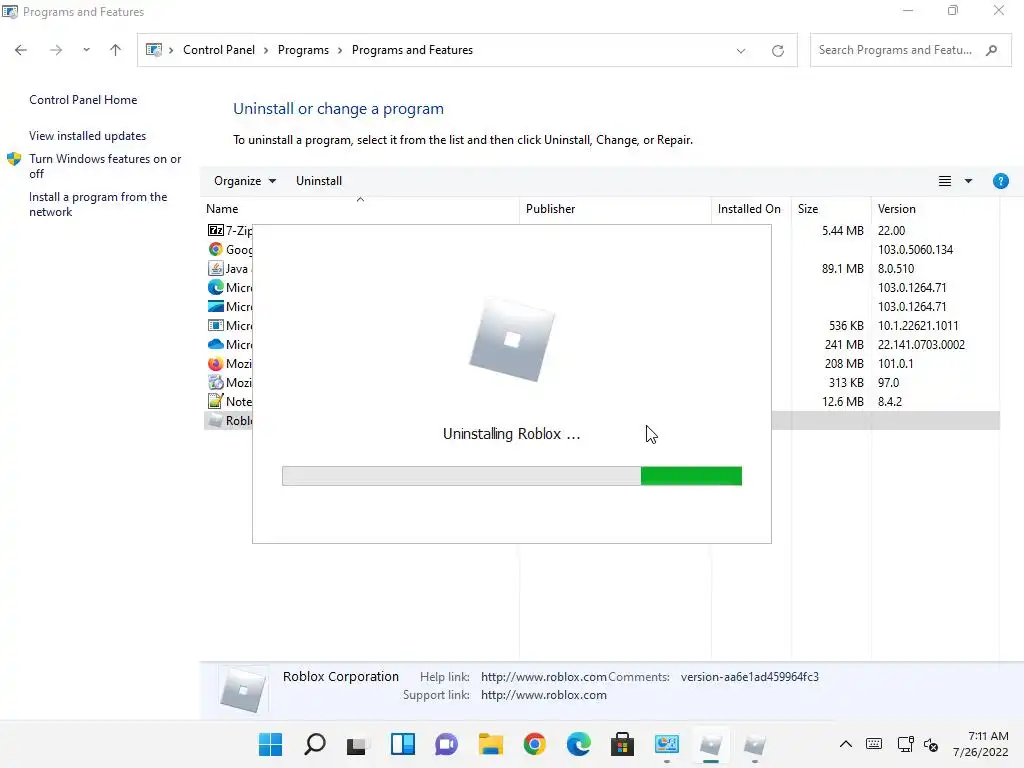The image size is (1024, 768).
Task: Select the 7-Zip program icon
Action: coord(216,231)
